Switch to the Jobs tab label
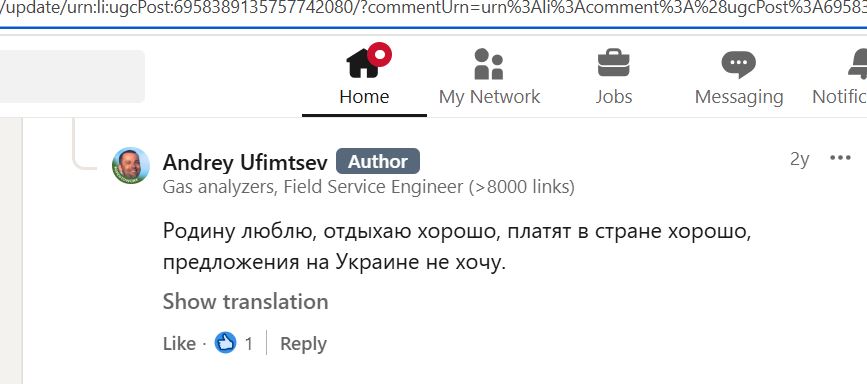The image size is (867, 384). click(614, 97)
